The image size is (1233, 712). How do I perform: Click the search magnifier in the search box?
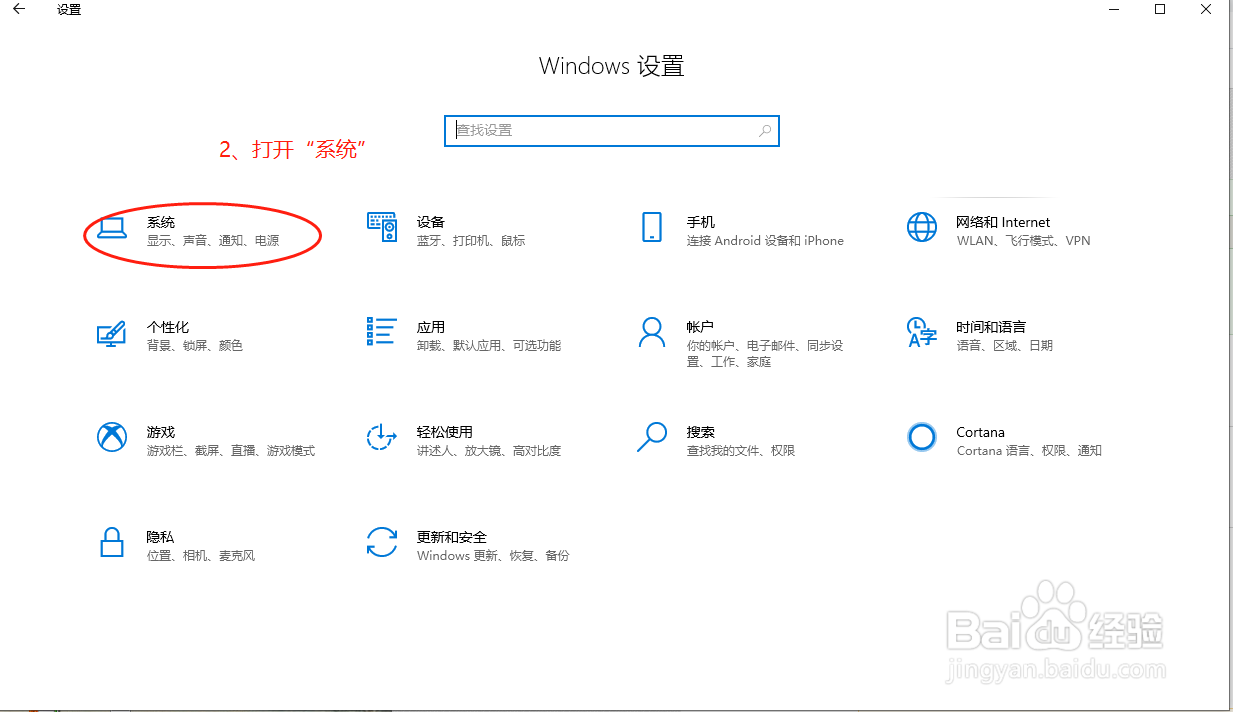coord(763,130)
